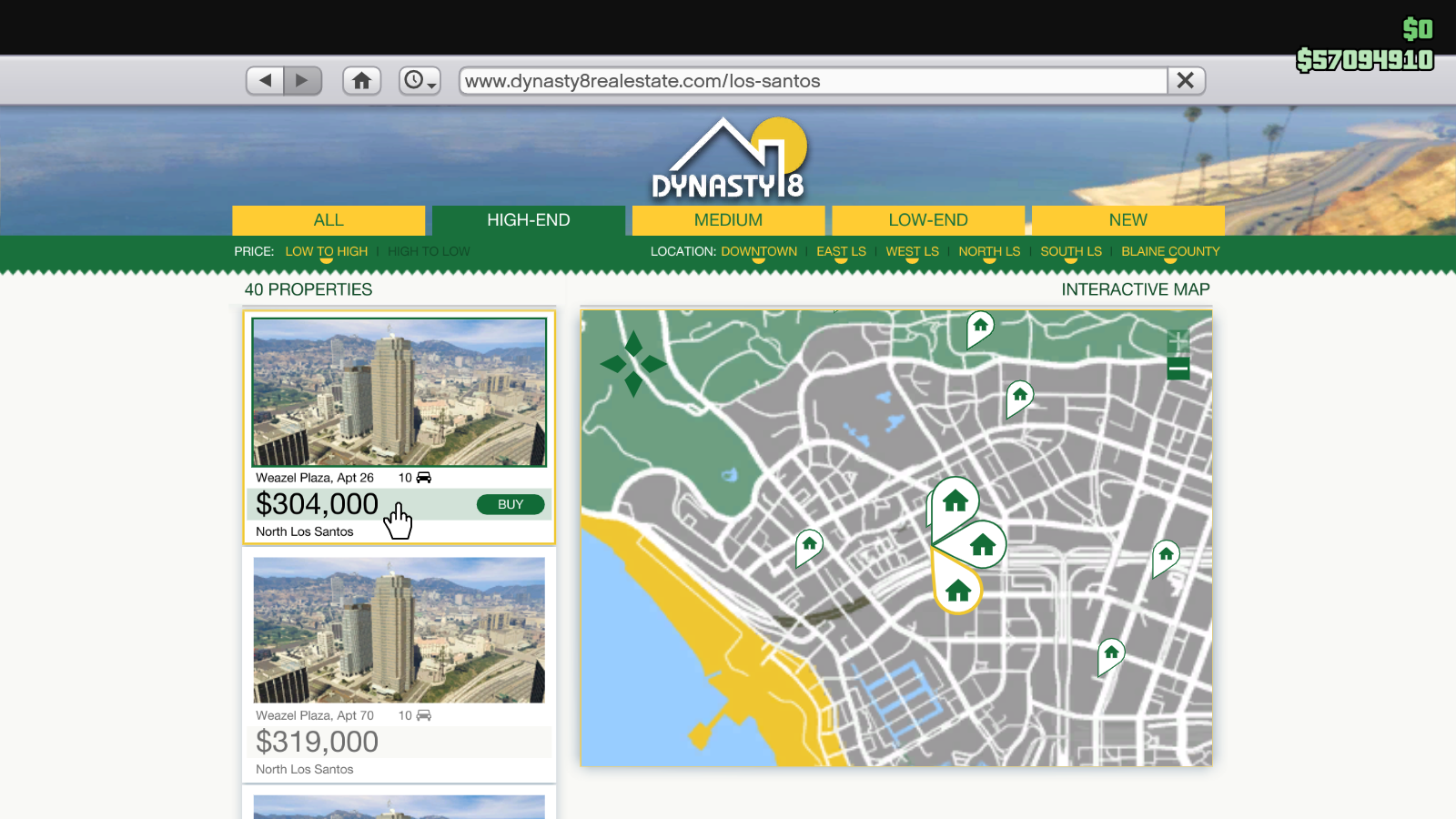Select the small house marker at lower right

tap(1111, 655)
